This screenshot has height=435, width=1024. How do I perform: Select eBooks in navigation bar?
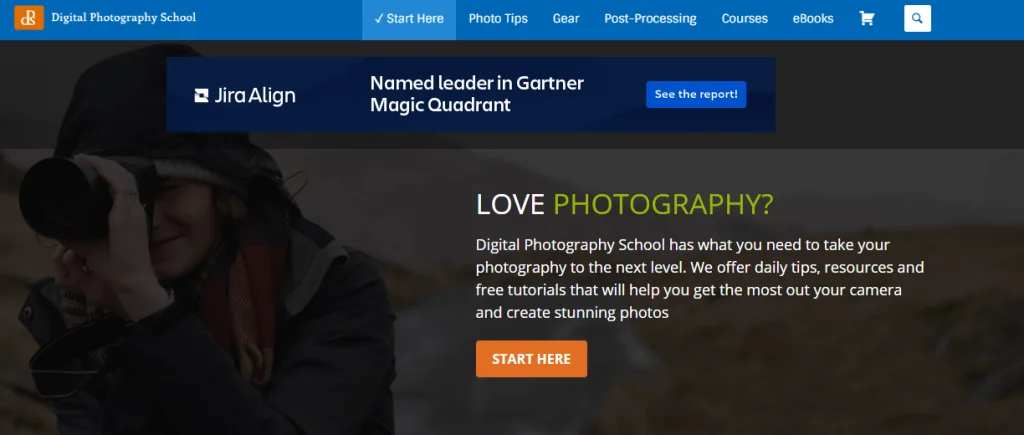tap(812, 19)
